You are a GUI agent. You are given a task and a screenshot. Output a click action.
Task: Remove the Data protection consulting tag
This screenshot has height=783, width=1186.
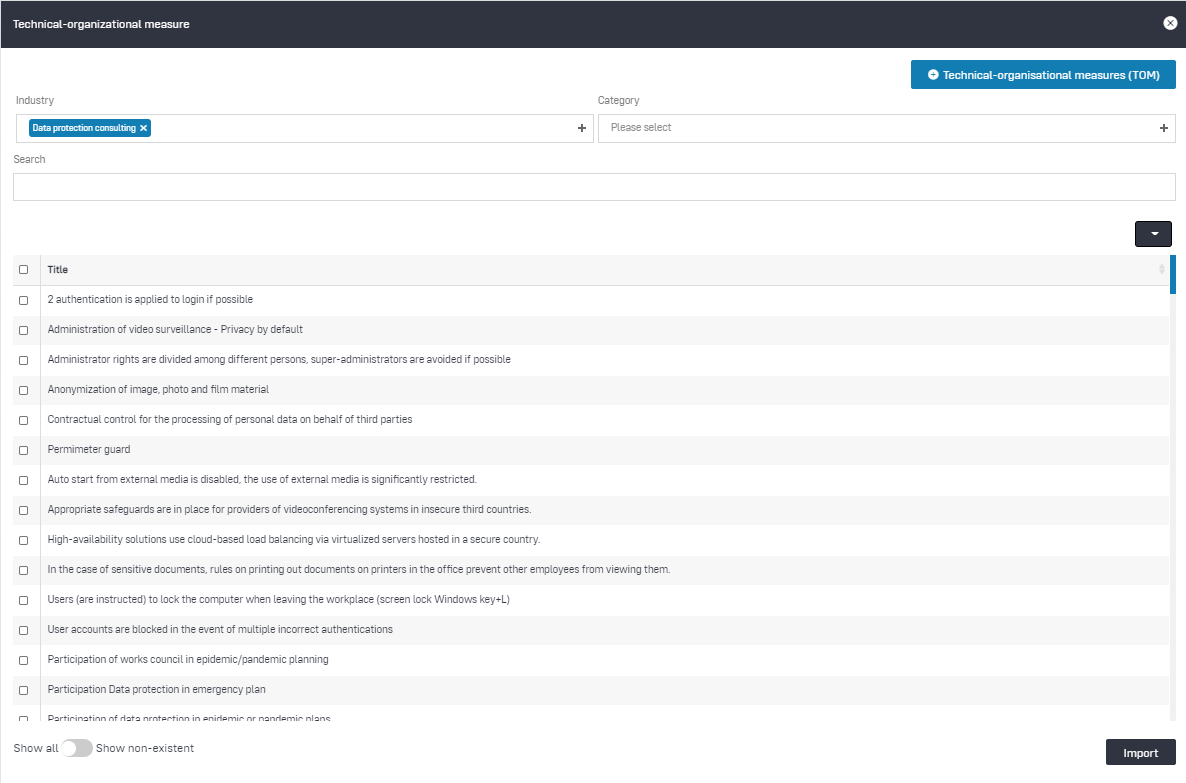[144, 128]
